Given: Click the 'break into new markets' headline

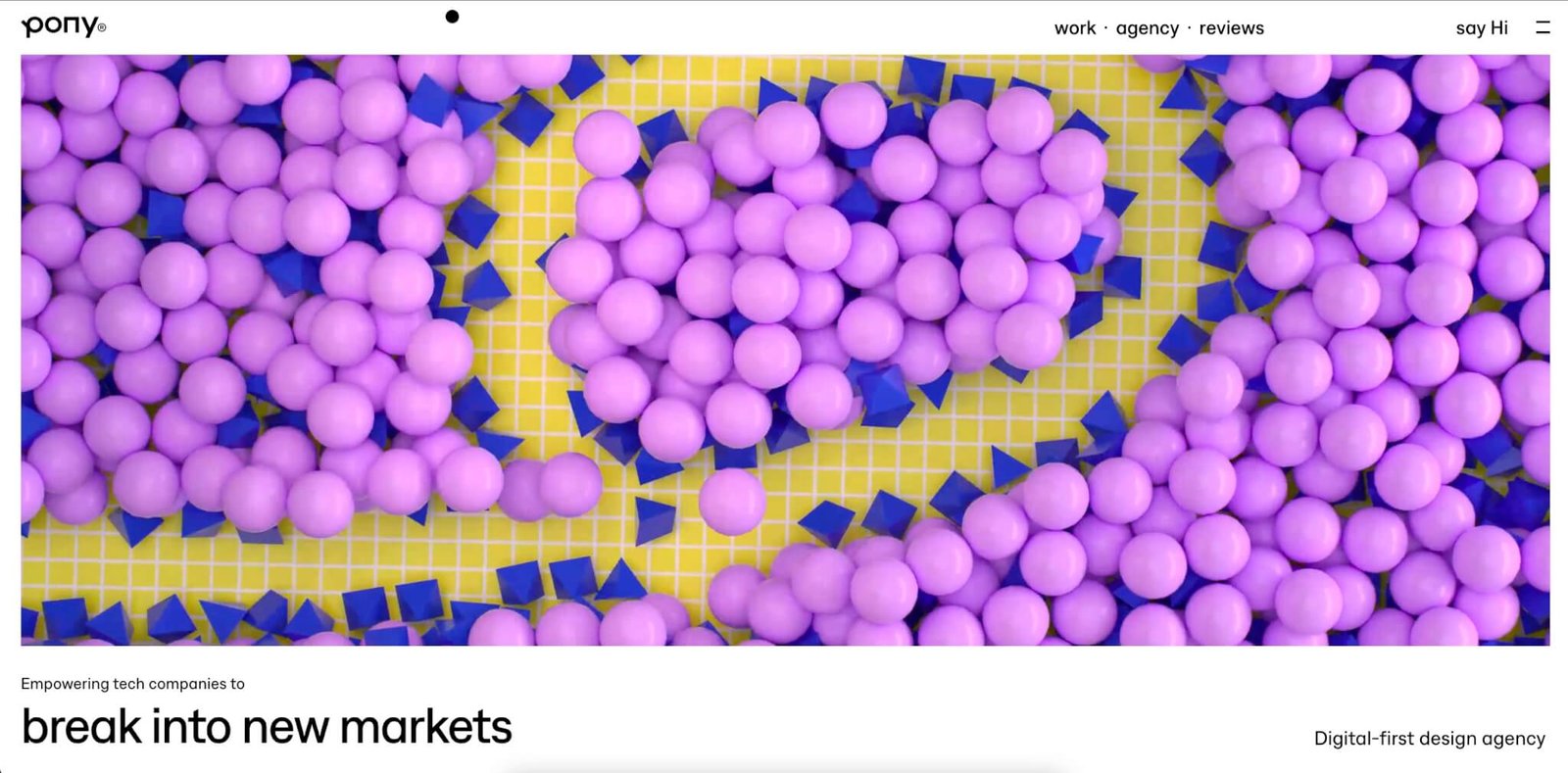Looking at the screenshot, I should [x=267, y=727].
